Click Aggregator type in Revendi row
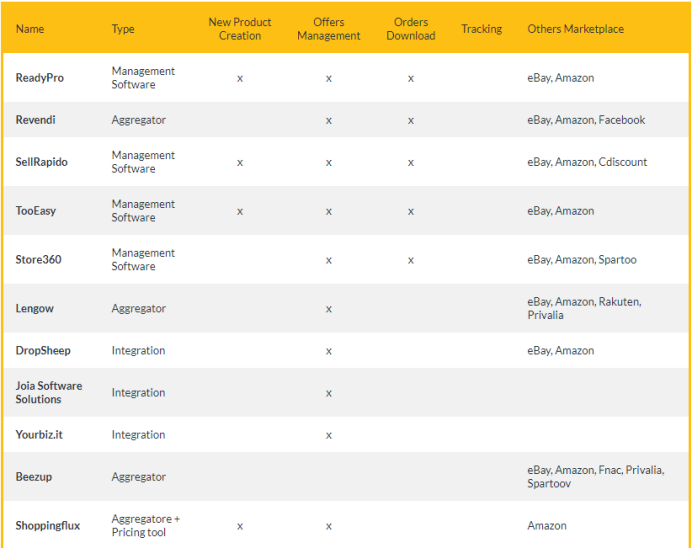The image size is (692, 548). pos(139,120)
